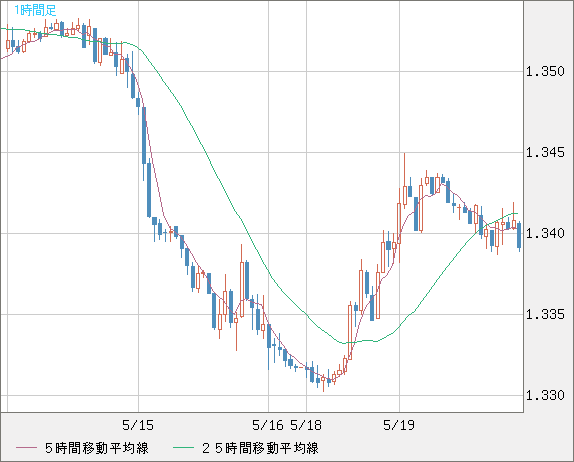Click the 5時間移動平均線 legend text
Image resolution: width=574 pixels, height=462 pixels.
97,448
